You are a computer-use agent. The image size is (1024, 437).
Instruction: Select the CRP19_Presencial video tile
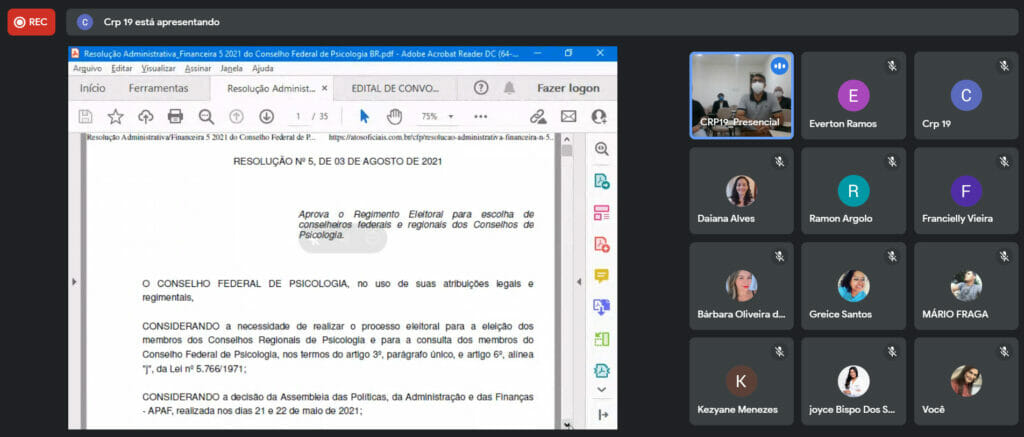[741, 95]
